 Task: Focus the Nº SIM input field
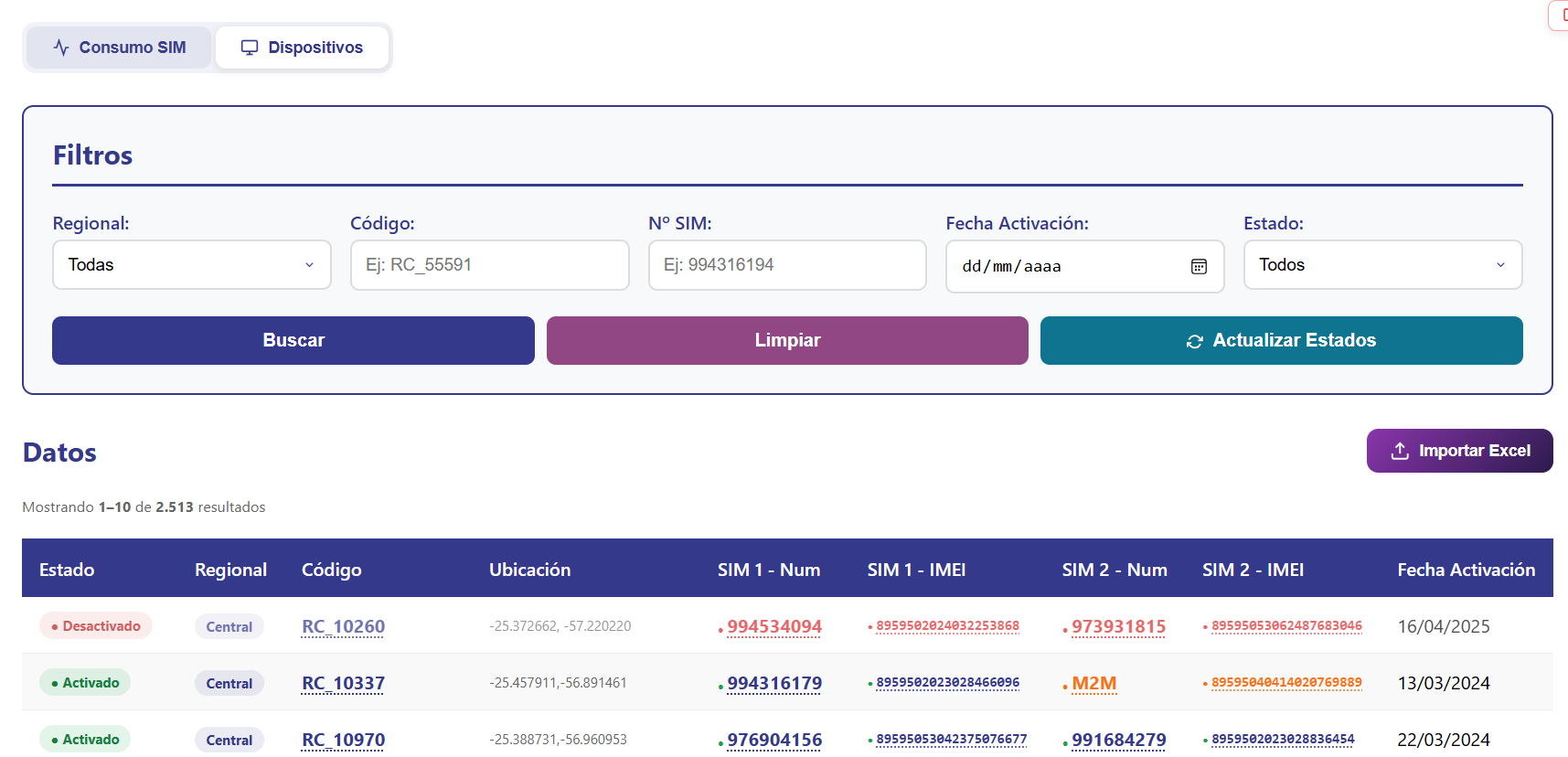(x=787, y=265)
